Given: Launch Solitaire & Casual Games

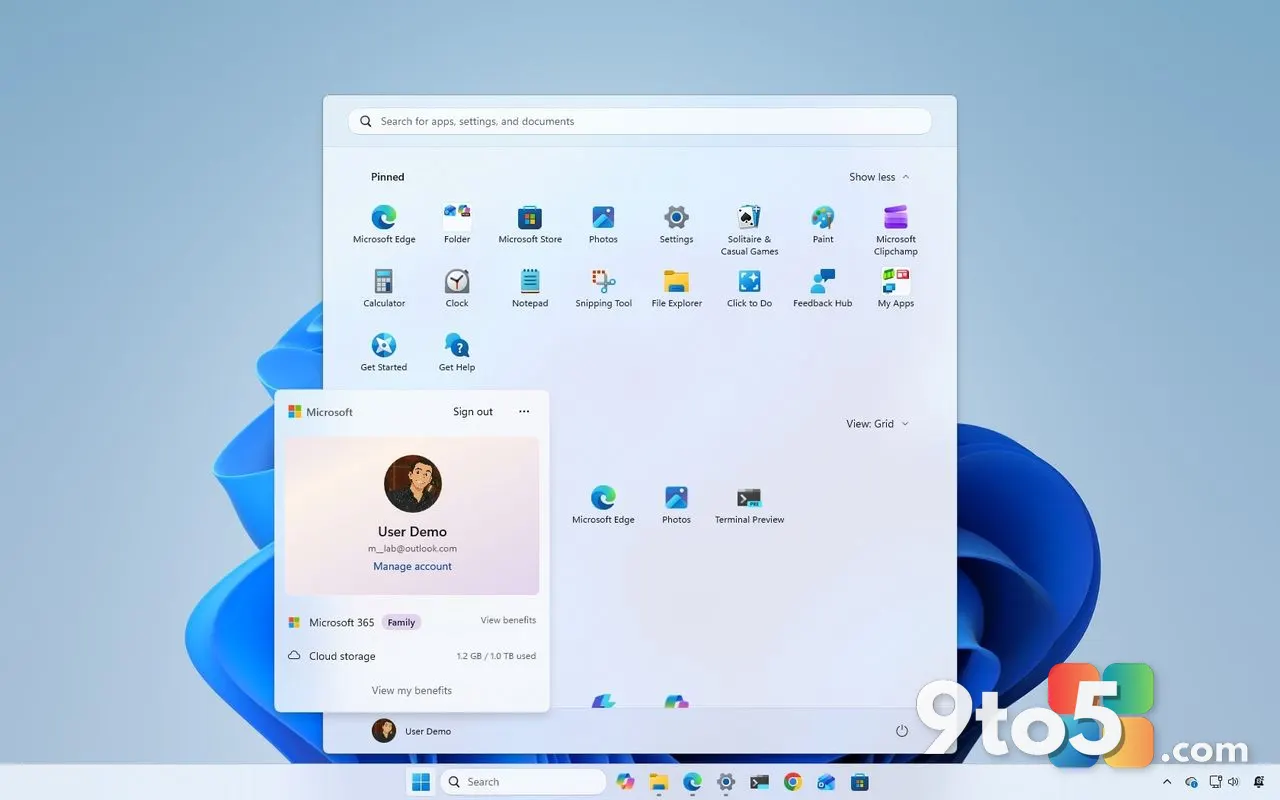Looking at the screenshot, I should 749,229.
